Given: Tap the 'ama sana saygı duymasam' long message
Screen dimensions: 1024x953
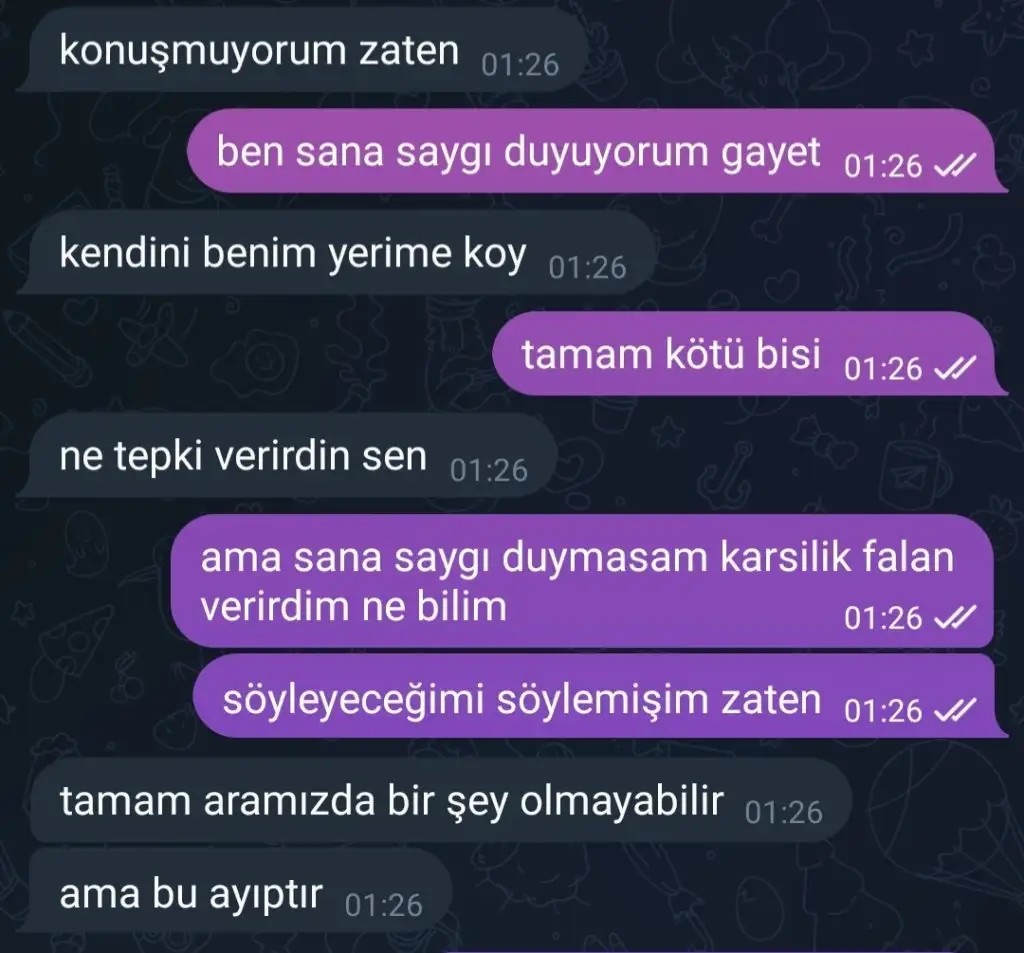Looking at the screenshot, I should click(x=583, y=581).
